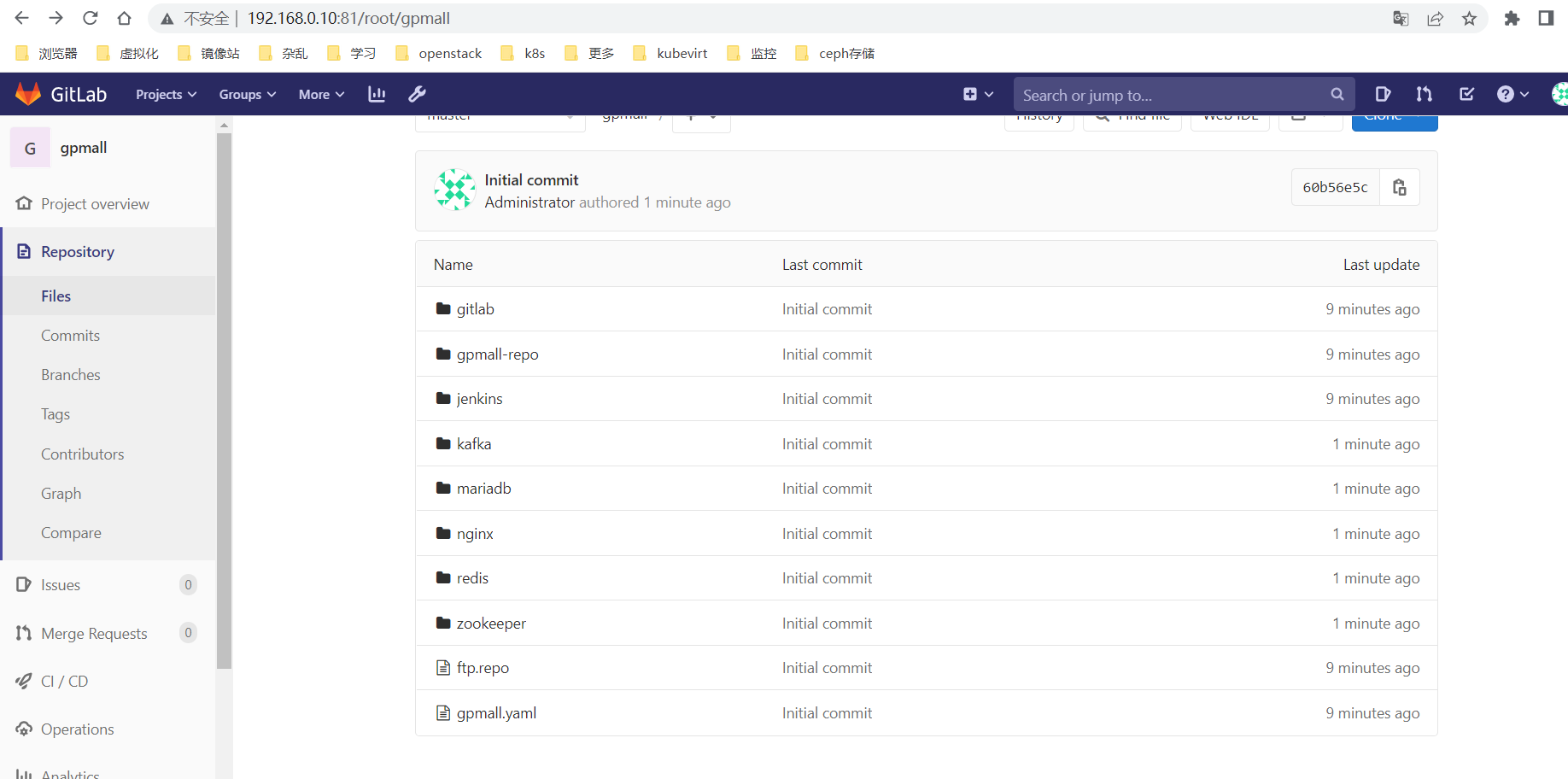Reload the current page
This screenshot has height=779, width=1568.
[x=91, y=18]
